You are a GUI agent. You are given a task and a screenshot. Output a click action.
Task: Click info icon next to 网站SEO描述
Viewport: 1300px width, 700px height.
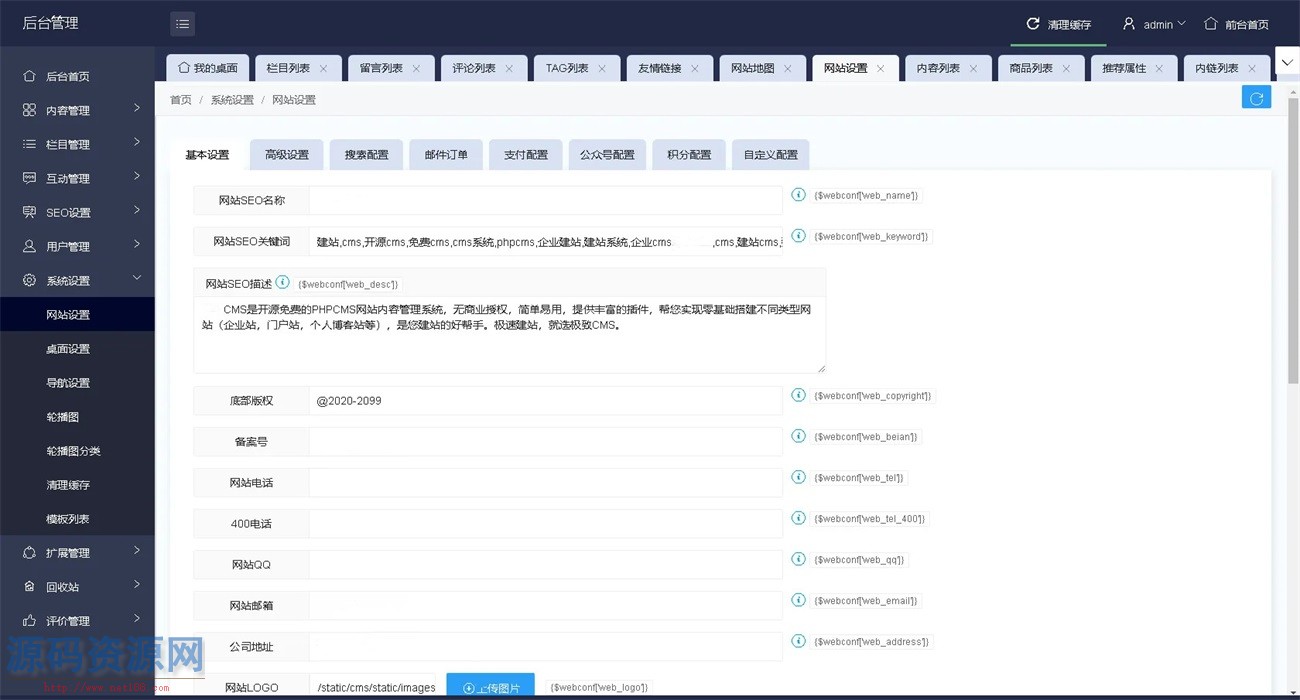283,283
